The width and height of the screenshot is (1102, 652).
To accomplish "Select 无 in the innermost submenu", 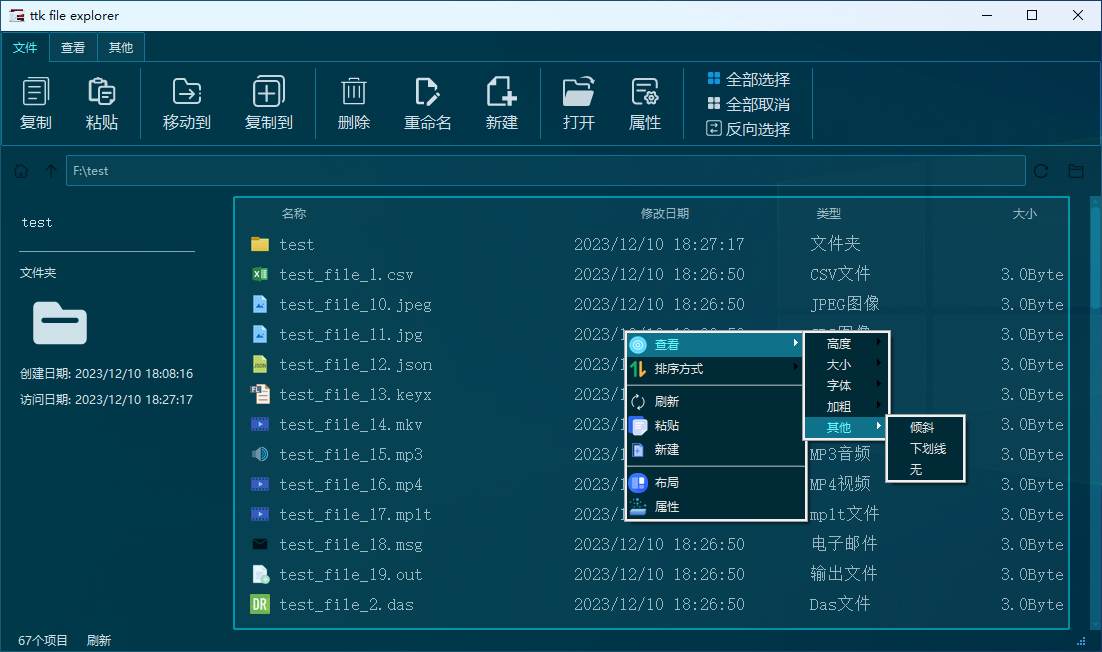I will (x=925, y=469).
